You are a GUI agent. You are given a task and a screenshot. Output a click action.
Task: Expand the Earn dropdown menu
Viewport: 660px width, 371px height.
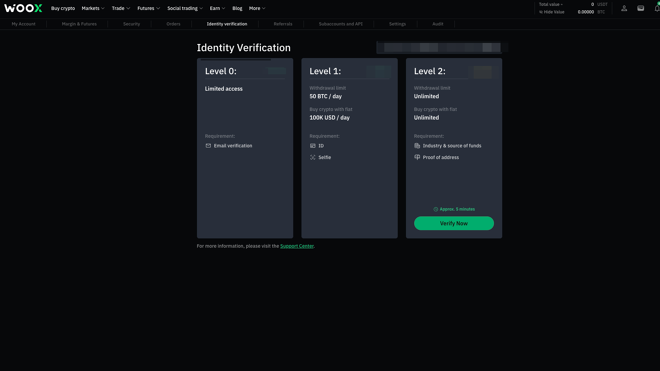(x=217, y=8)
